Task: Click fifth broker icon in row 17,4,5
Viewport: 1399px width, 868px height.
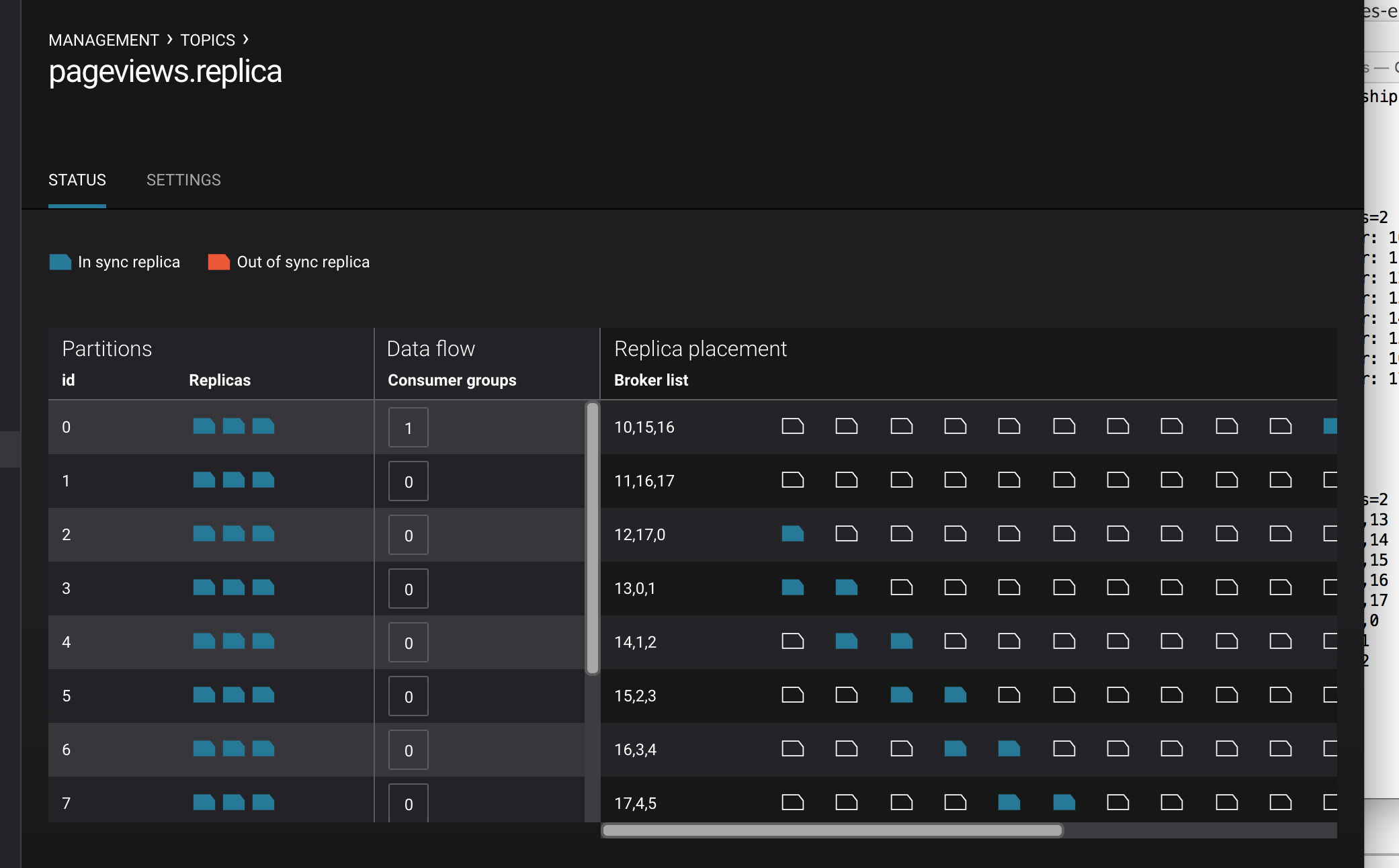Action: (x=1009, y=802)
